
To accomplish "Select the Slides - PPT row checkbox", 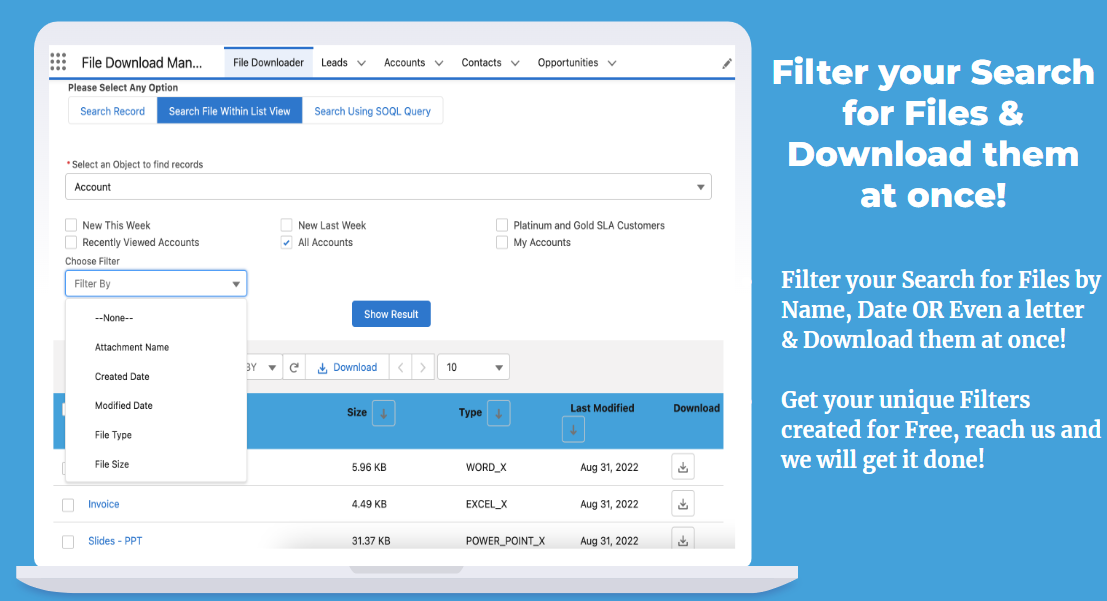I will pyautogui.click(x=68, y=541).
